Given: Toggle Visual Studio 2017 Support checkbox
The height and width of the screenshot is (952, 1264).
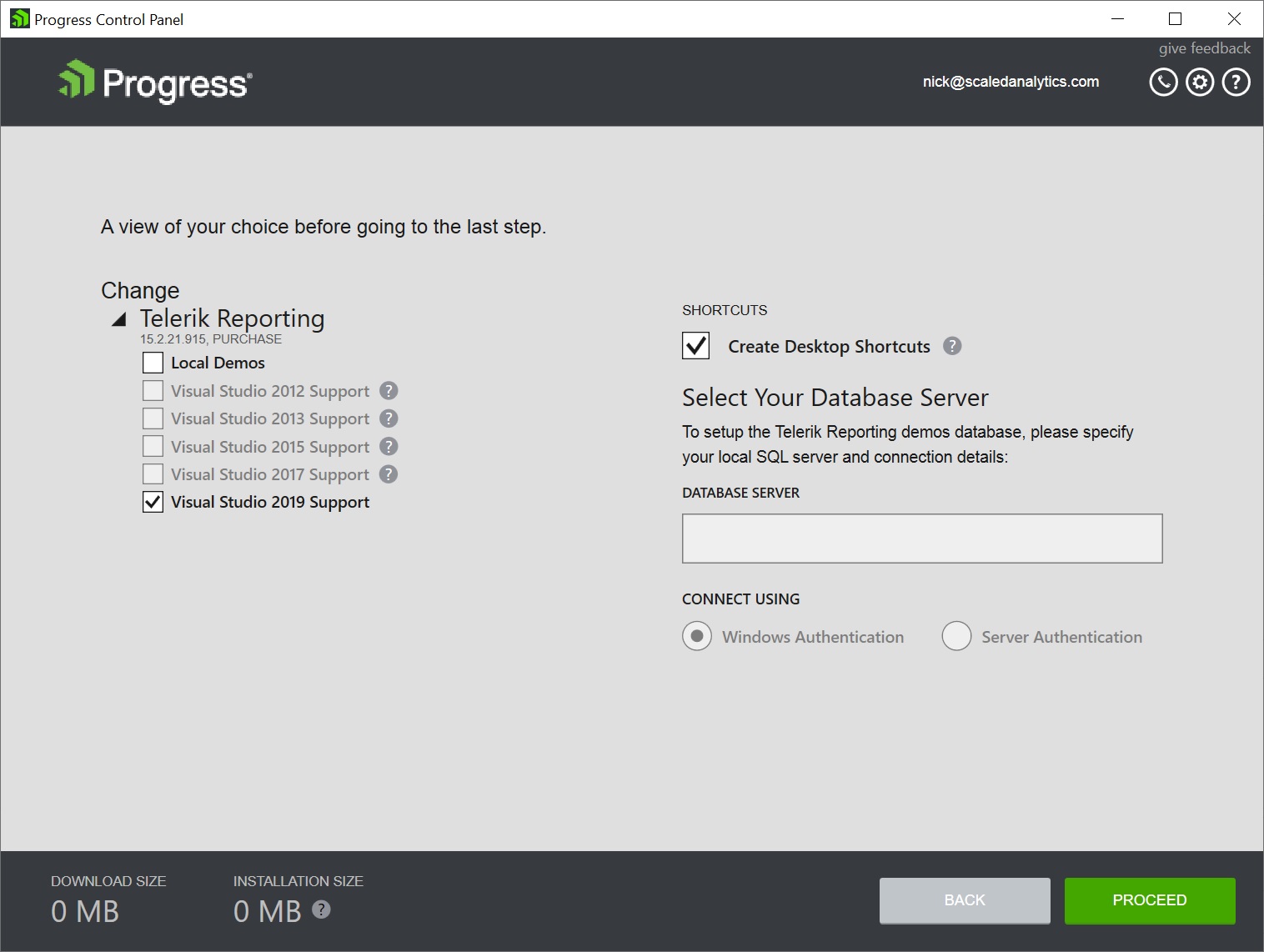Looking at the screenshot, I should pyautogui.click(x=153, y=474).
